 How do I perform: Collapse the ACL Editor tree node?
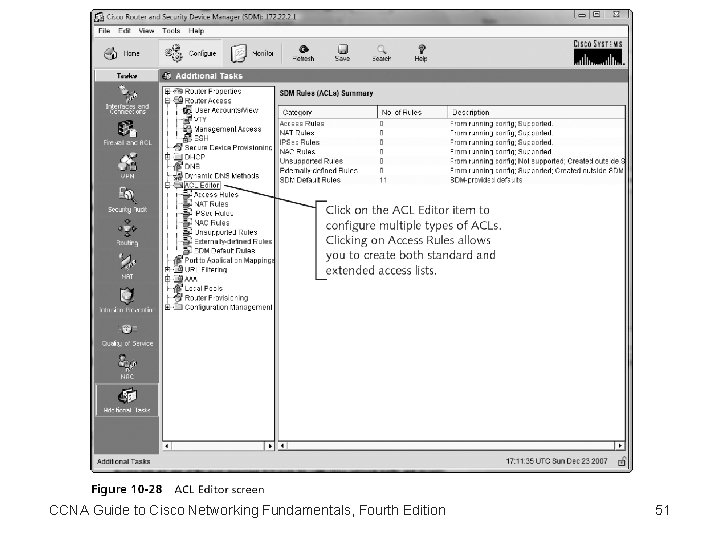(168, 186)
